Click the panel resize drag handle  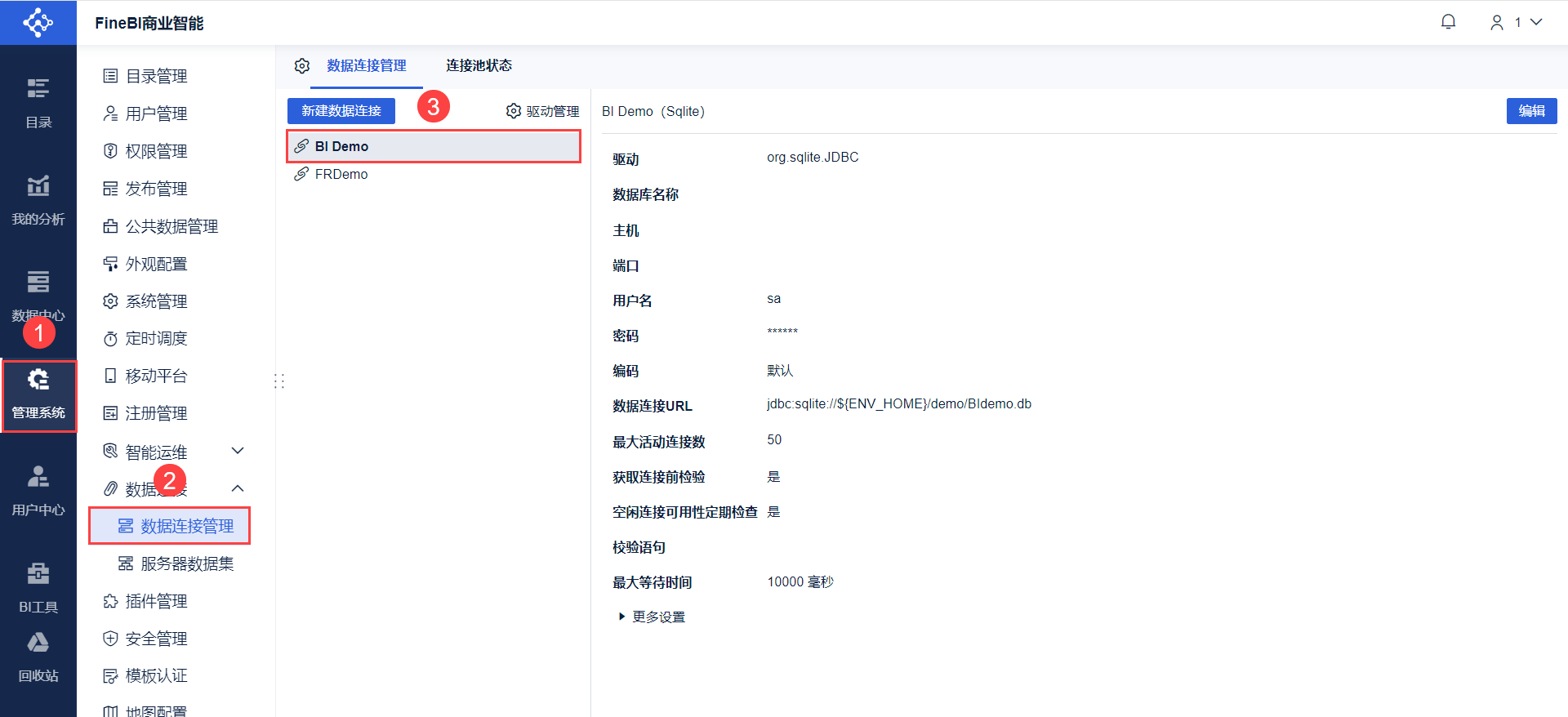pyautogui.click(x=279, y=381)
